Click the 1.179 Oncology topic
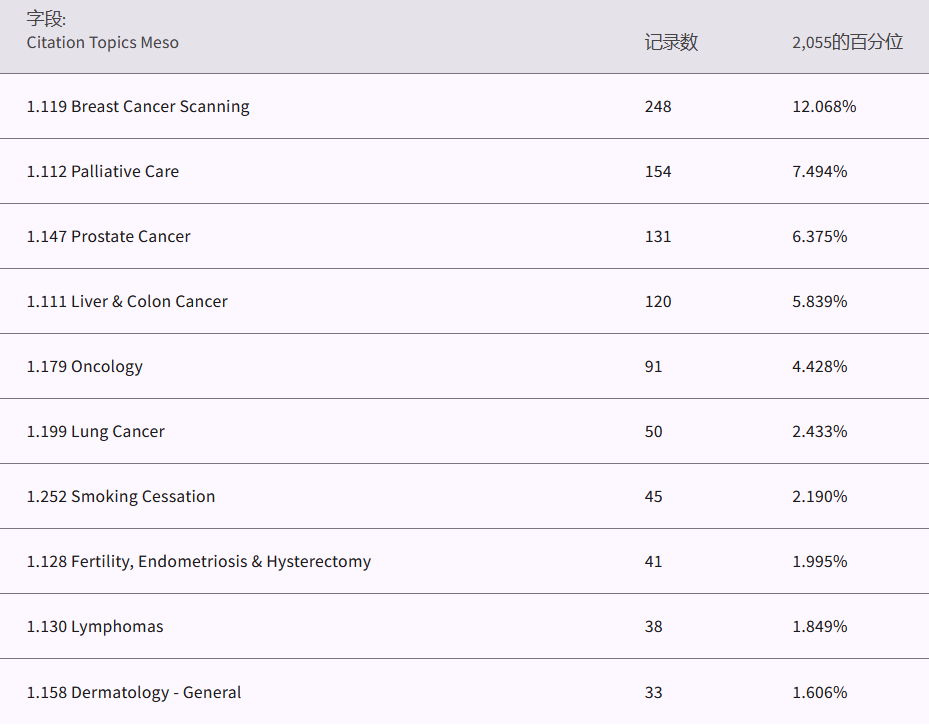The image size is (929, 728). point(85,366)
